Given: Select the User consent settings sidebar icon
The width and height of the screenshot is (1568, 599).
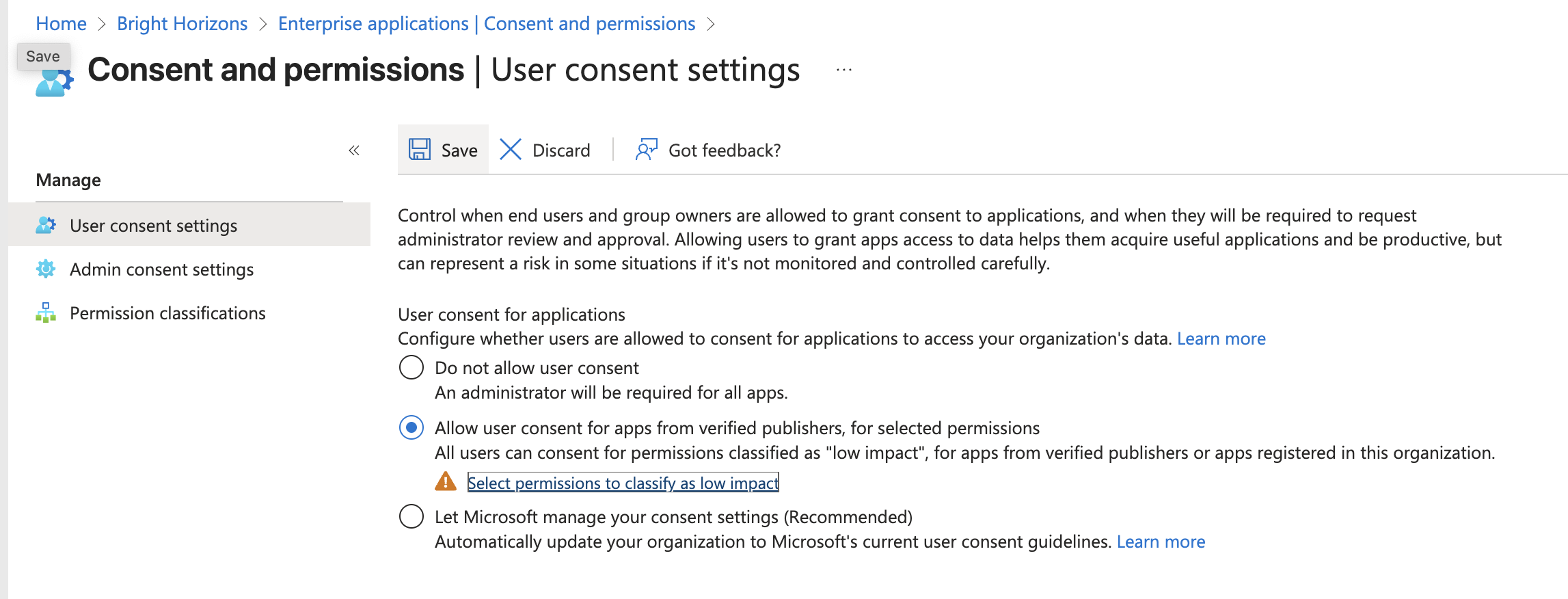Looking at the screenshot, I should tap(45, 225).
